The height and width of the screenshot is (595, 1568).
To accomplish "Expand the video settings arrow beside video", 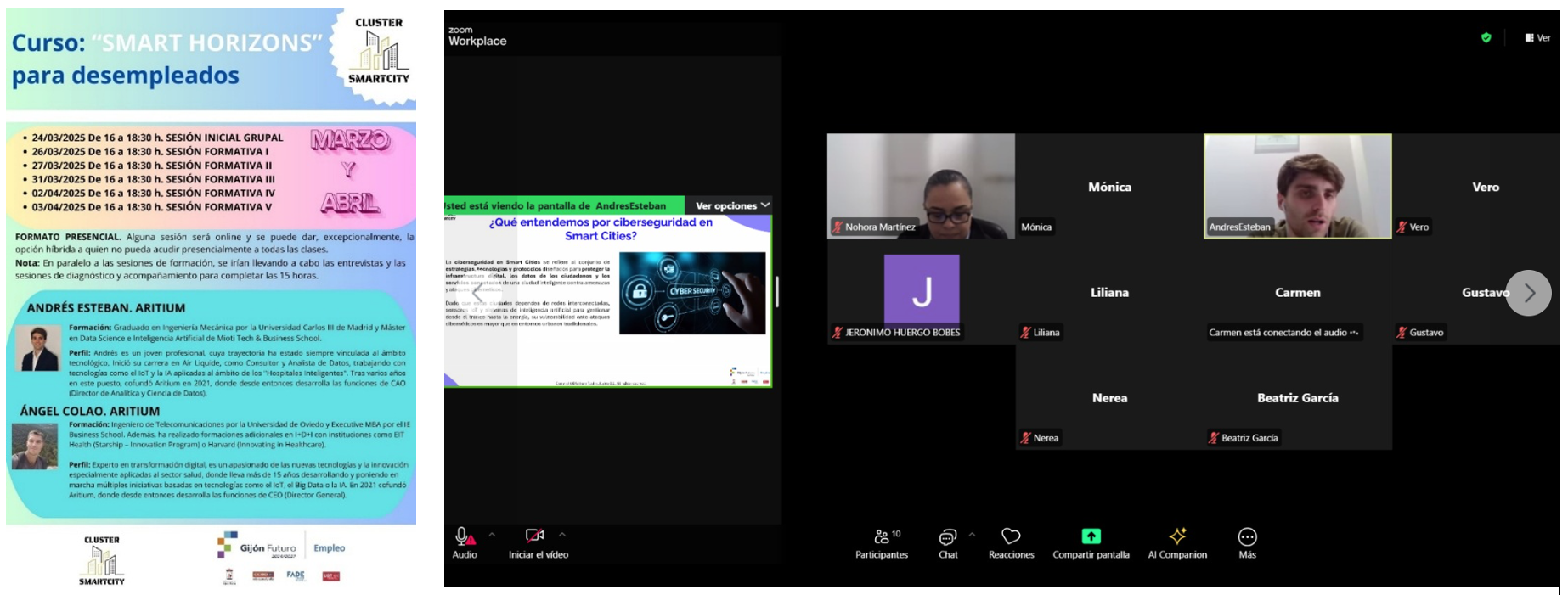I will 562,535.
